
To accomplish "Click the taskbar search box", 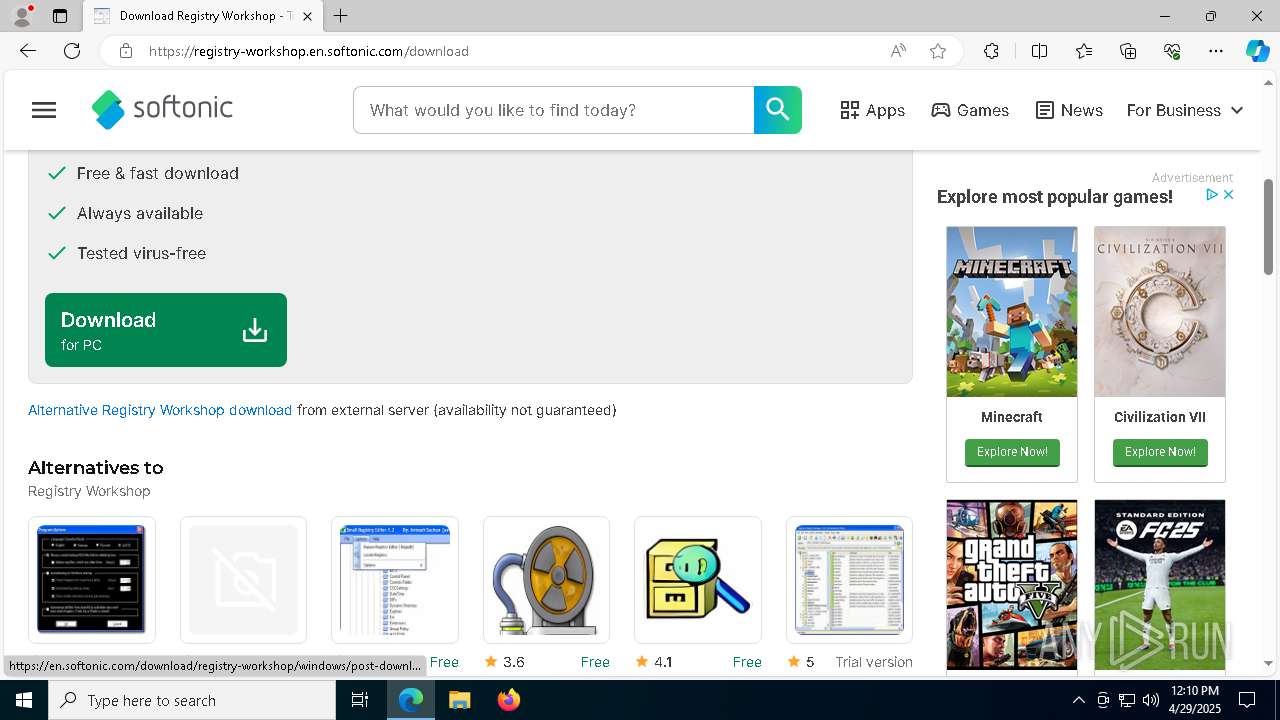I will pos(192,700).
